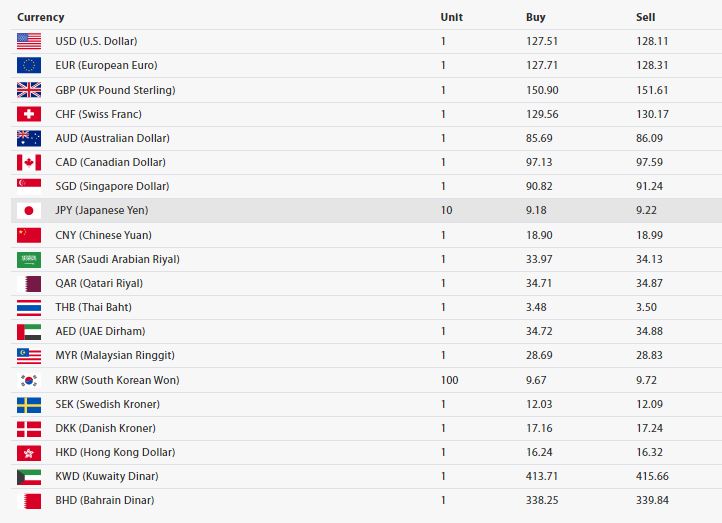Click the Japanese flag icon
Viewport: 722px width, 523px height.
[29, 210]
